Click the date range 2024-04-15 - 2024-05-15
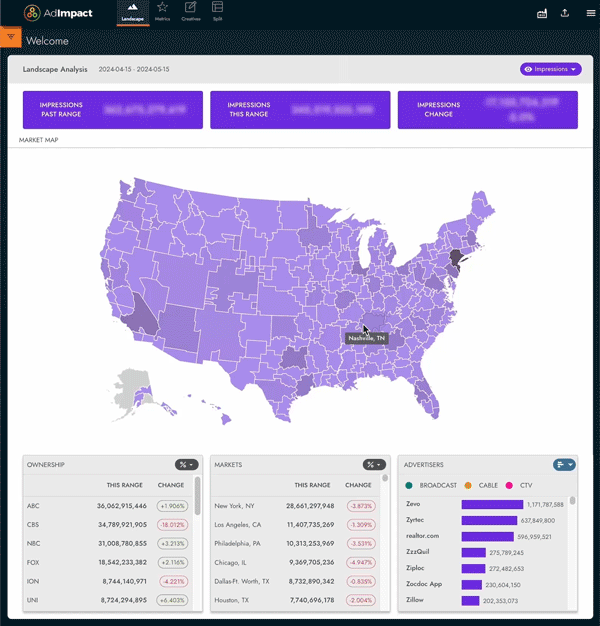Viewport: 600px width, 626px height. (x=134, y=69)
